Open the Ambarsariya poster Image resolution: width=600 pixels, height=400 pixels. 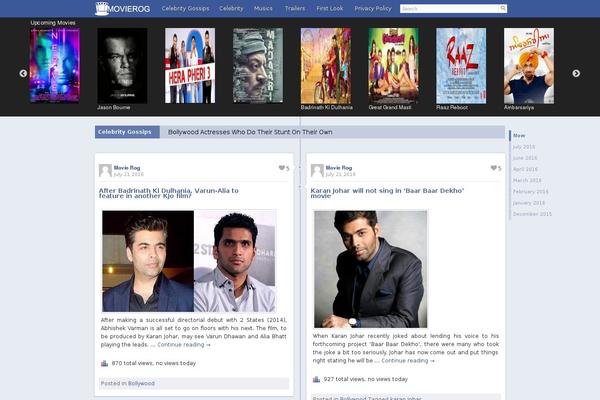pyautogui.click(x=529, y=65)
